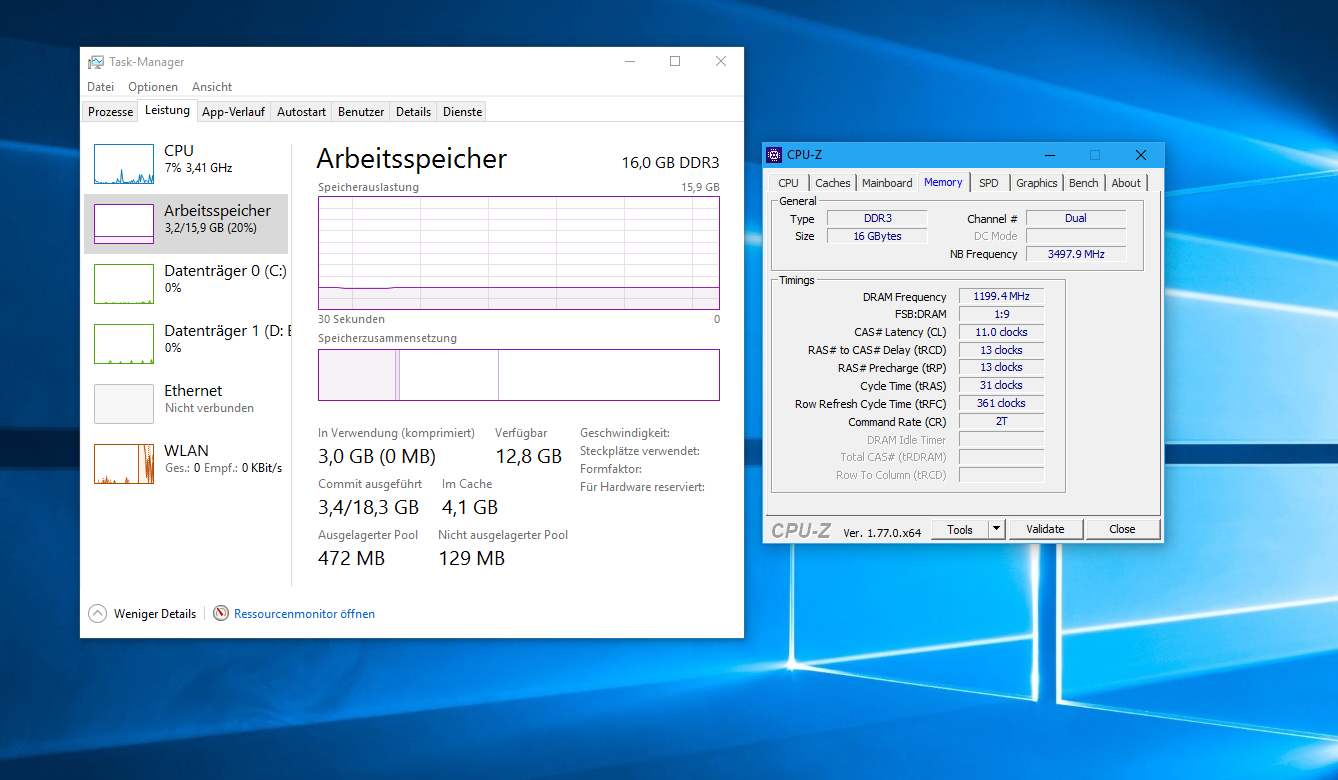
Task: Open the Datei menu
Action: [x=100, y=87]
